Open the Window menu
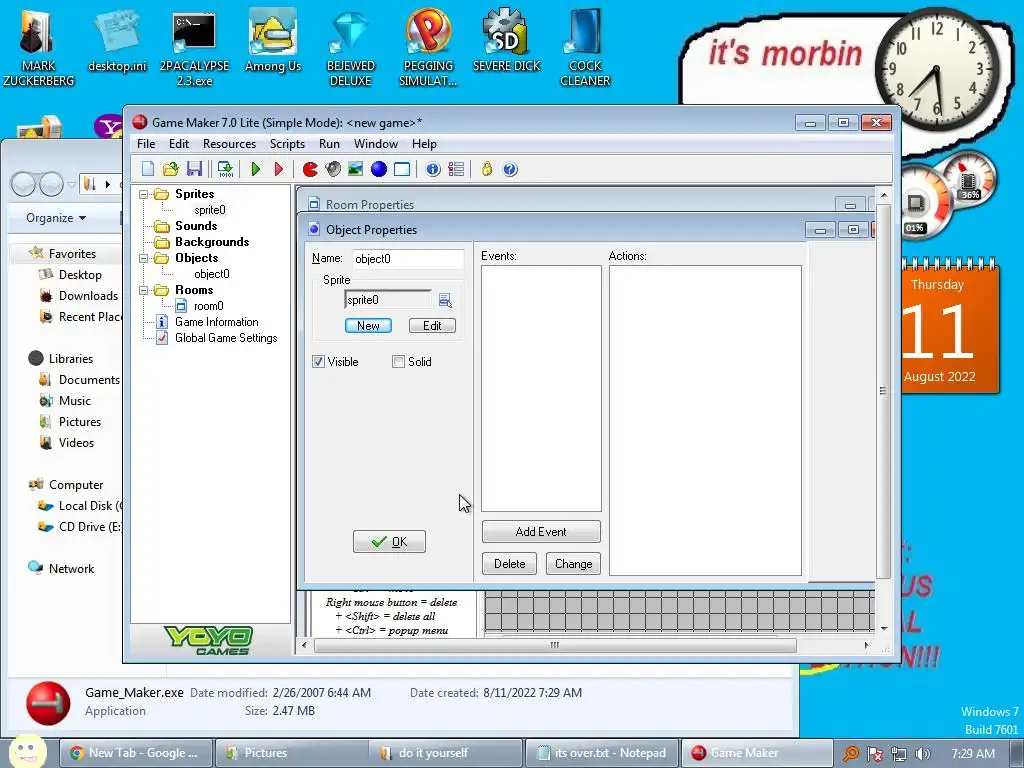The height and width of the screenshot is (768, 1024). pyautogui.click(x=376, y=144)
